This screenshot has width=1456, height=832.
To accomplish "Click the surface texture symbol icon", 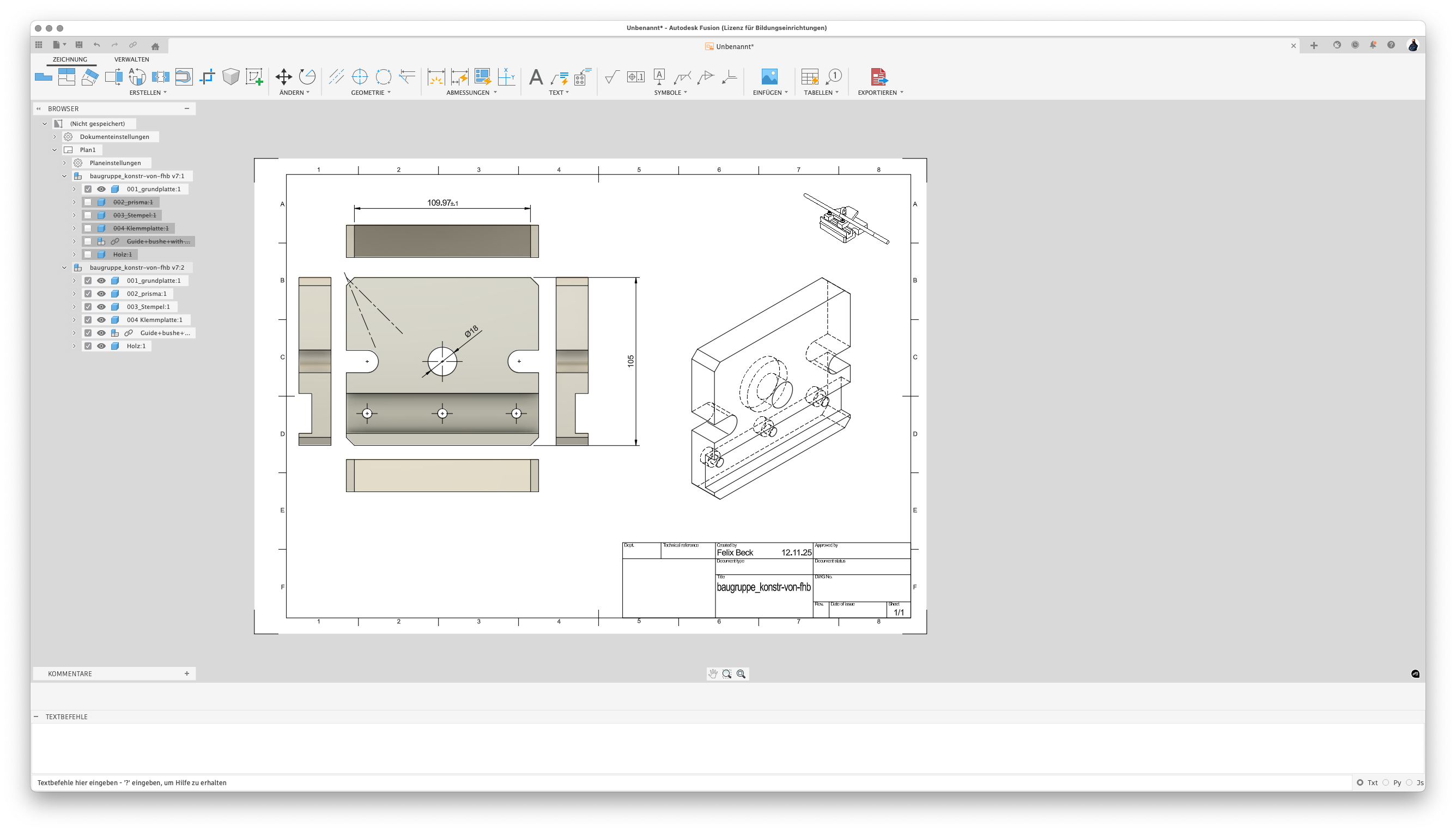I will coord(611,77).
